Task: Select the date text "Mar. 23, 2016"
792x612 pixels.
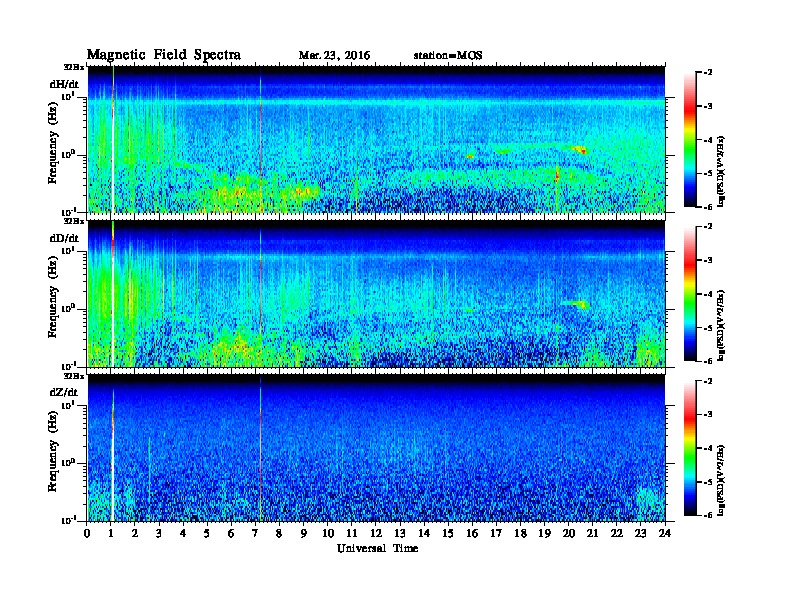Action: (x=334, y=55)
